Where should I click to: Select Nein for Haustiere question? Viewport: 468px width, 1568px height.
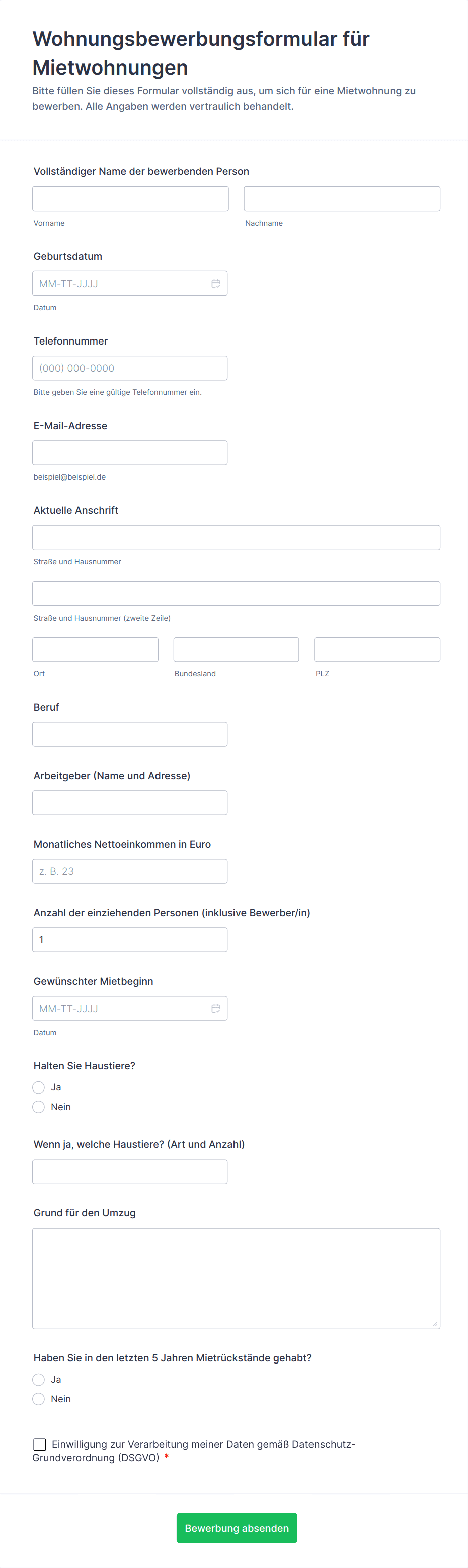pos(39,1107)
